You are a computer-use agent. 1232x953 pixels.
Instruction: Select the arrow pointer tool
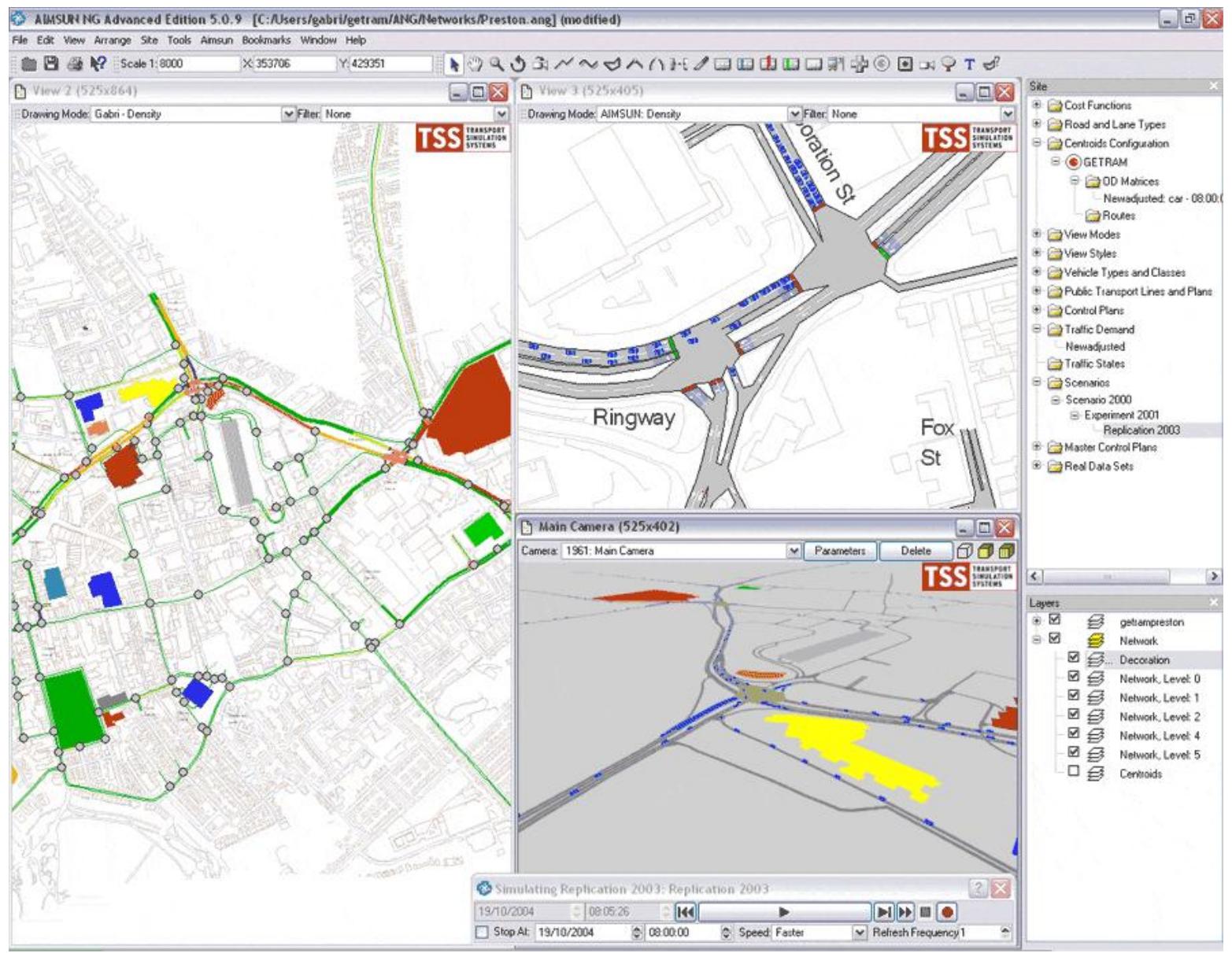pyautogui.click(x=453, y=65)
